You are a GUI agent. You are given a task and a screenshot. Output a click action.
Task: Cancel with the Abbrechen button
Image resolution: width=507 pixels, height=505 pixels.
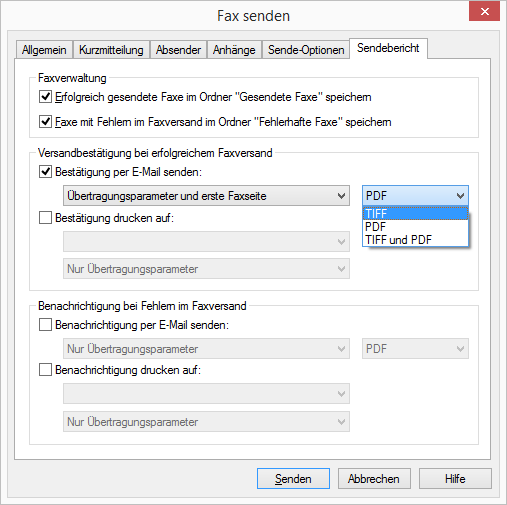[374, 479]
